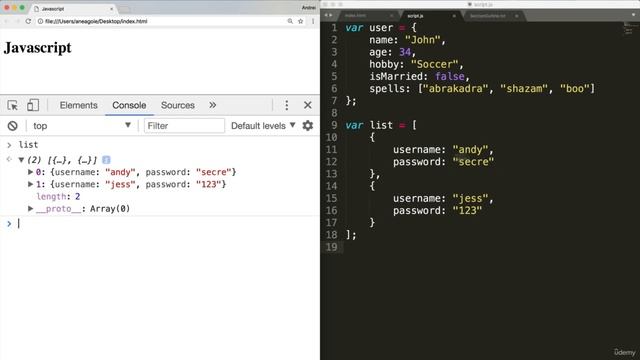The height and width of the screenshot is (360, 640).
Task: Click line number 9 in editor gutter
Action: (x=334, y=125)
